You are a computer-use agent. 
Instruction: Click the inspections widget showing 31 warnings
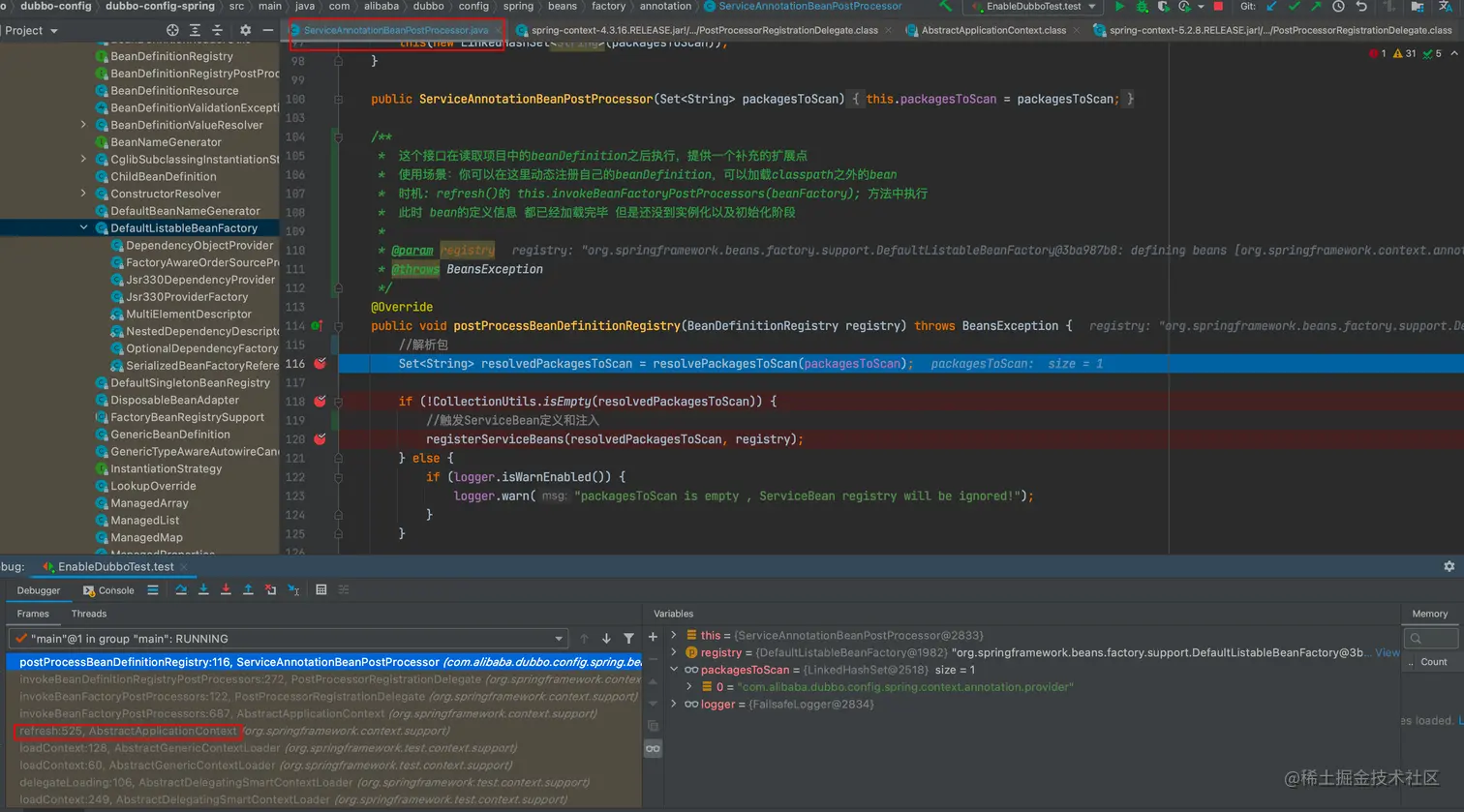point(1404,53)
